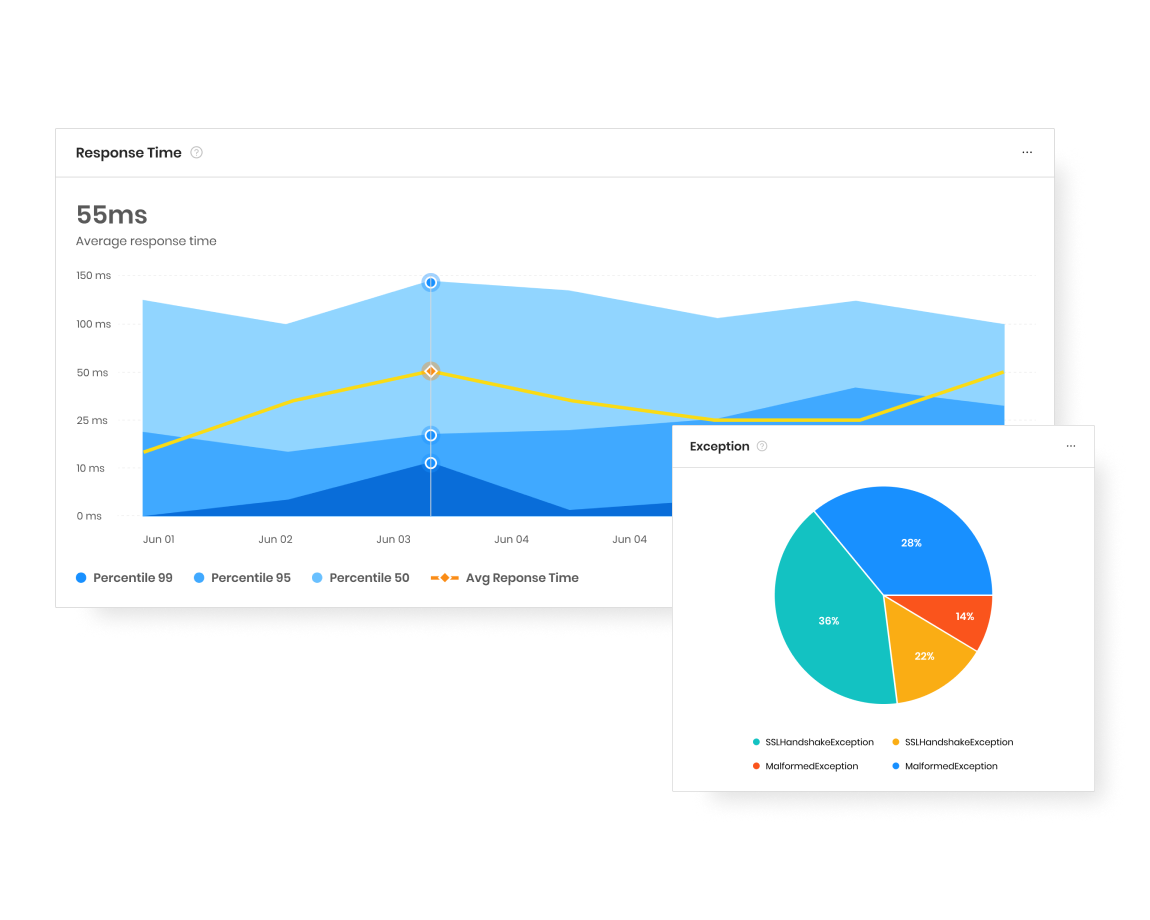Select the 36% teal pie slice
1150x920 pixels.
pyautogui.click(x=829, y=621)
